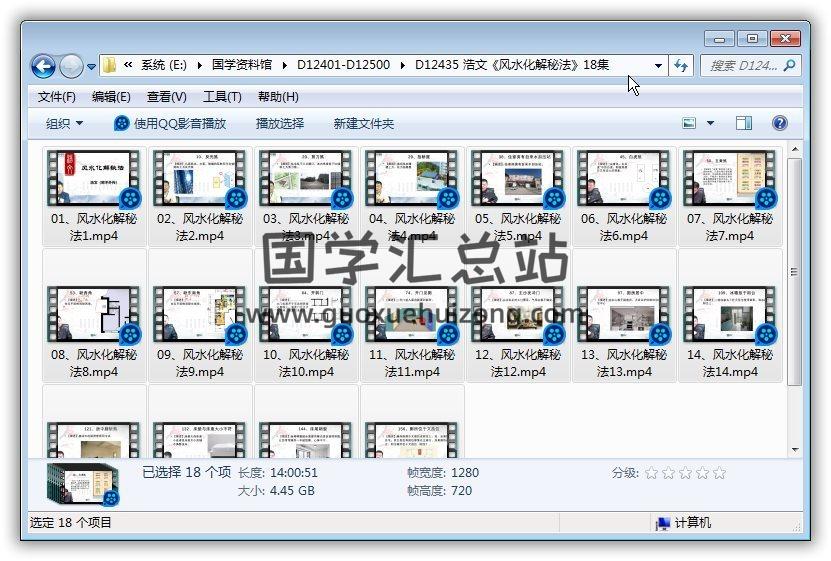Toggle the preview pane icon
The image size is (831, 561).
744,123
